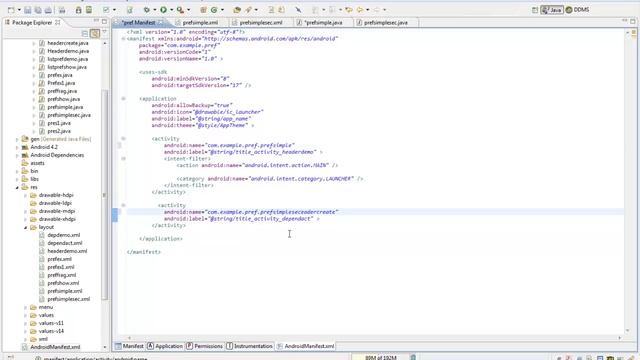This screenshot has height=360, width=640.
Task: Open the Android SDK Manager icon
Action: point(78,10)
